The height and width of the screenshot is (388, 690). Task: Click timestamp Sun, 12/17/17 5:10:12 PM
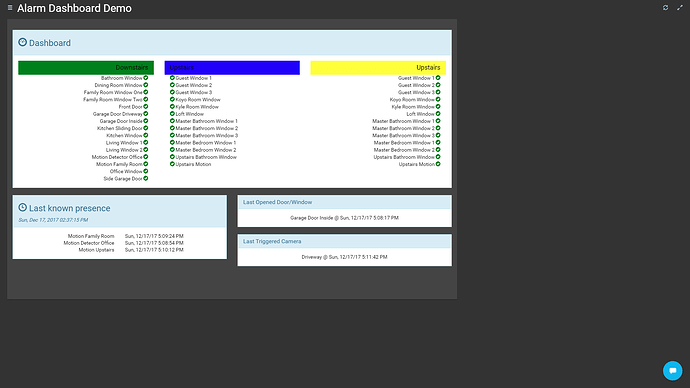154,250
